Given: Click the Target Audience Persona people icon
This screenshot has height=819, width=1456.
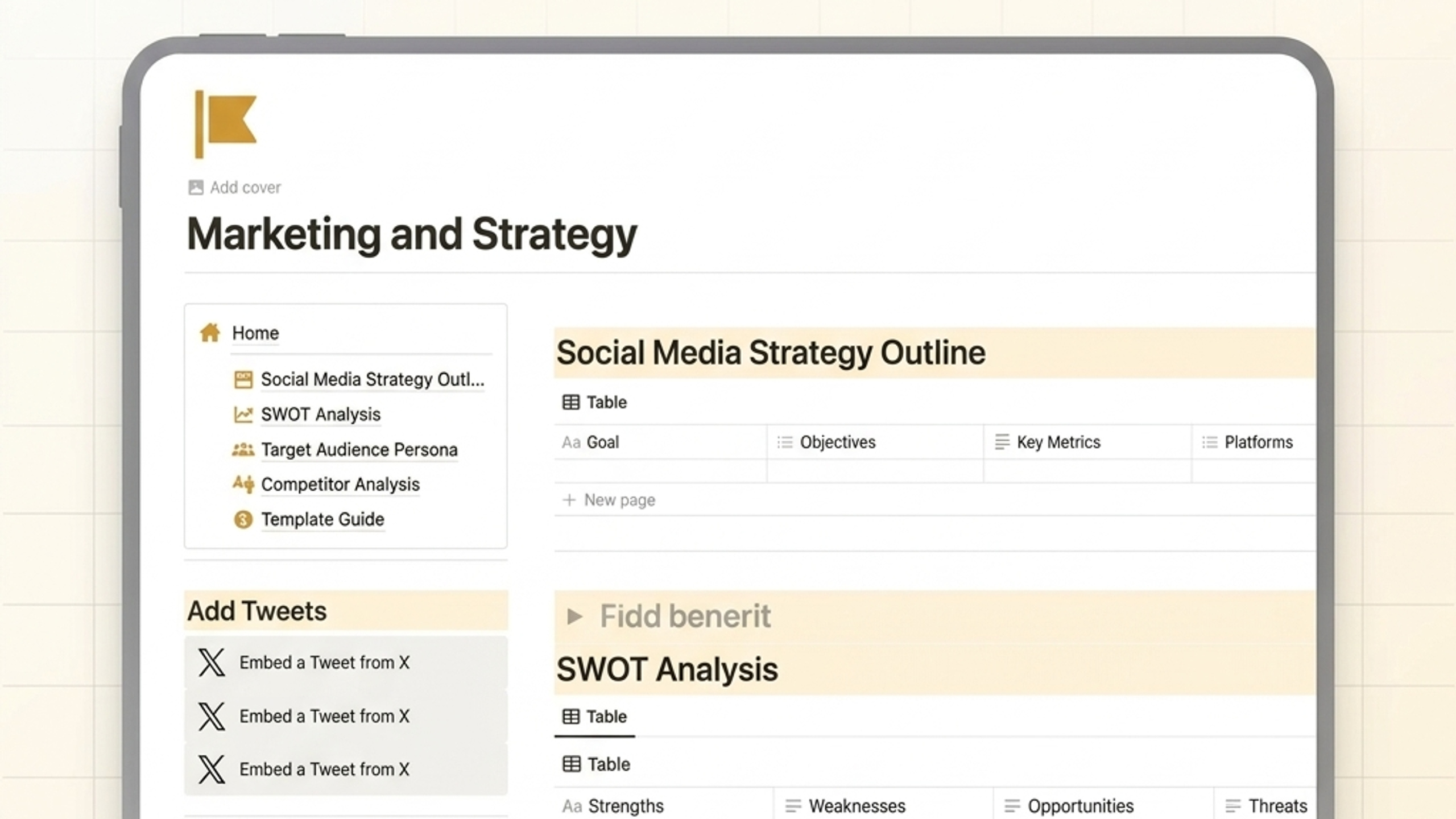Looking at the screenshot, I should click(243, 449).
